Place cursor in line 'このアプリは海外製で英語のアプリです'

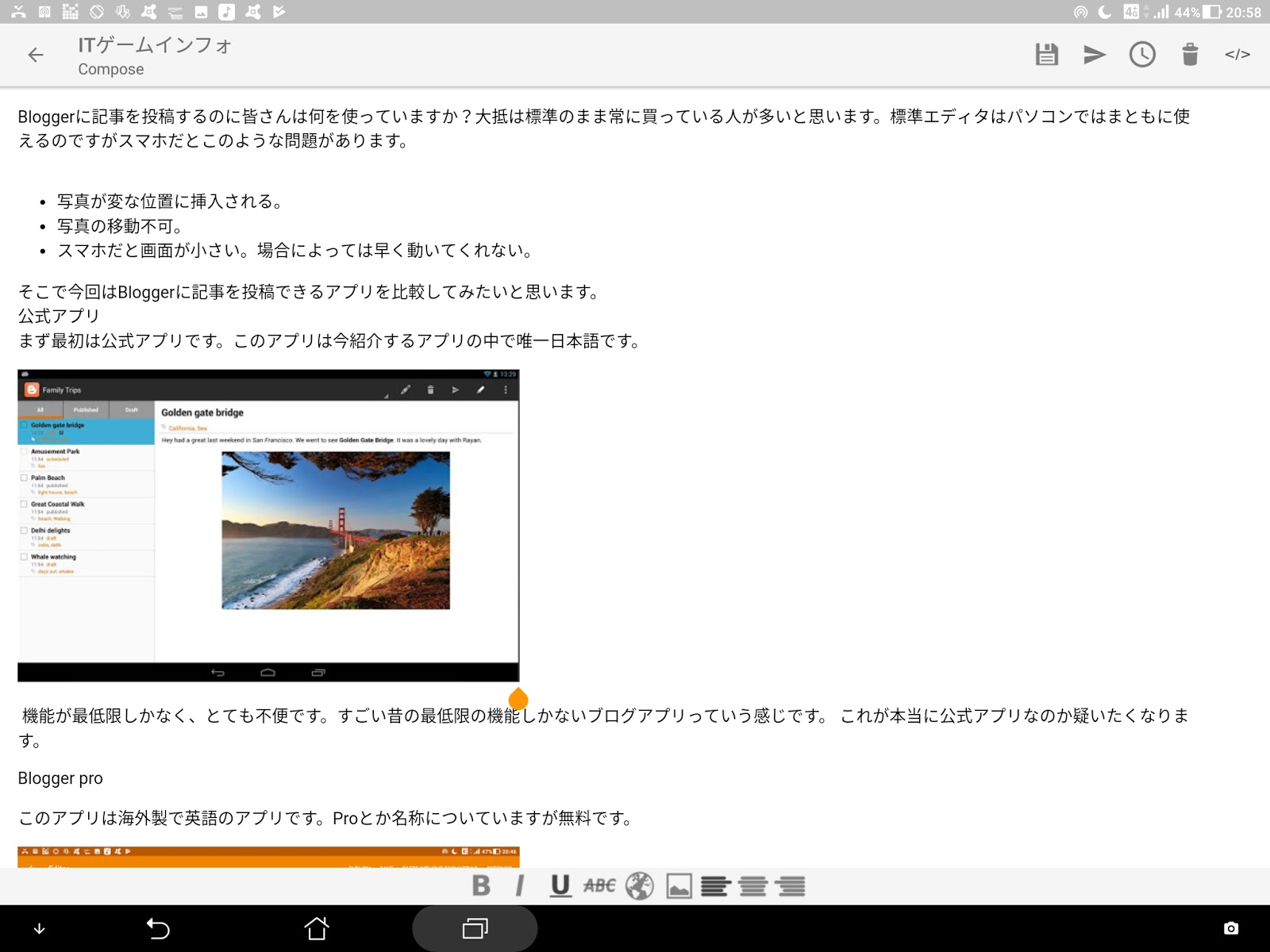[x=325, y=818]
